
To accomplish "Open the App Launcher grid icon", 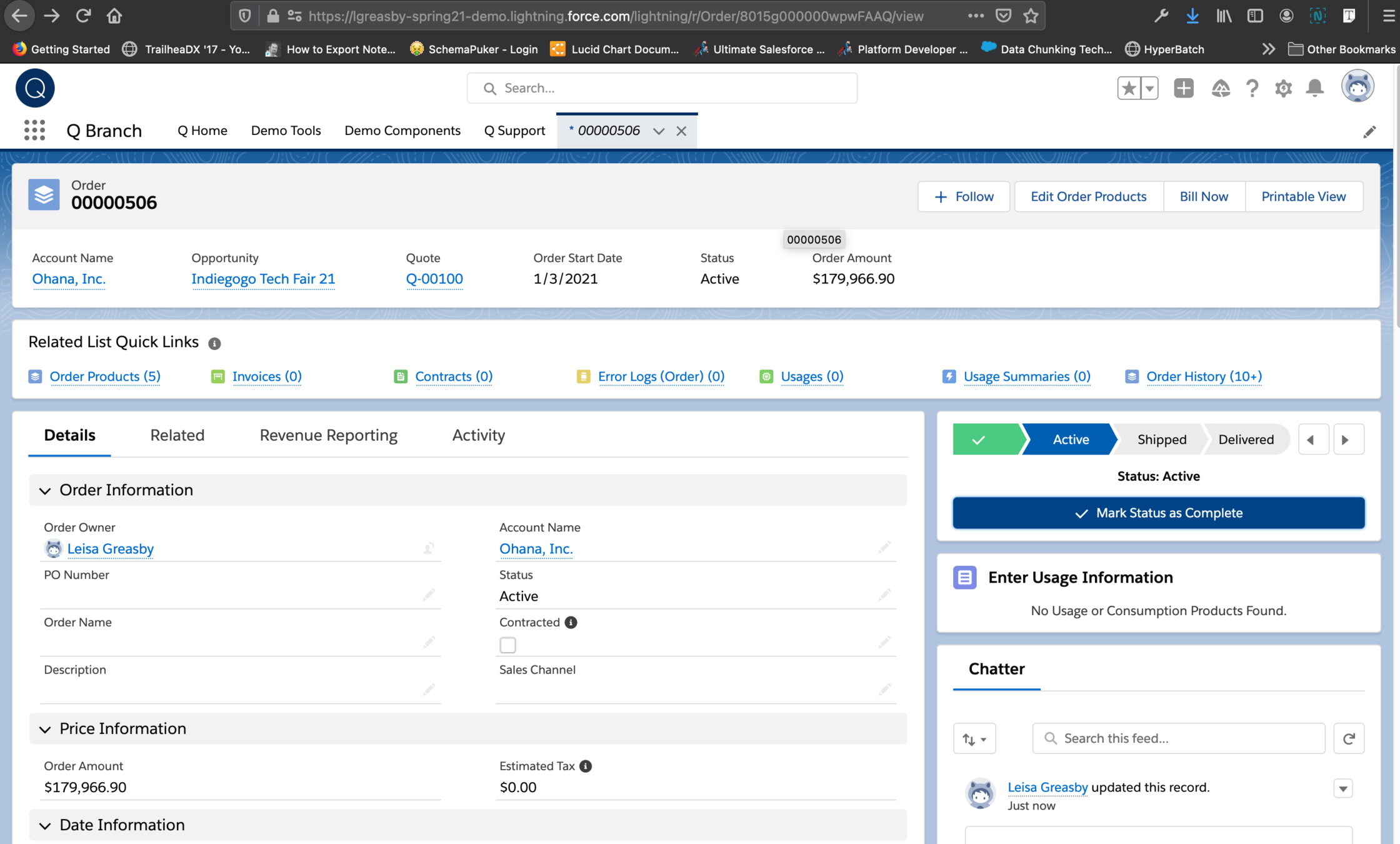I will click(x=34, y=130).
